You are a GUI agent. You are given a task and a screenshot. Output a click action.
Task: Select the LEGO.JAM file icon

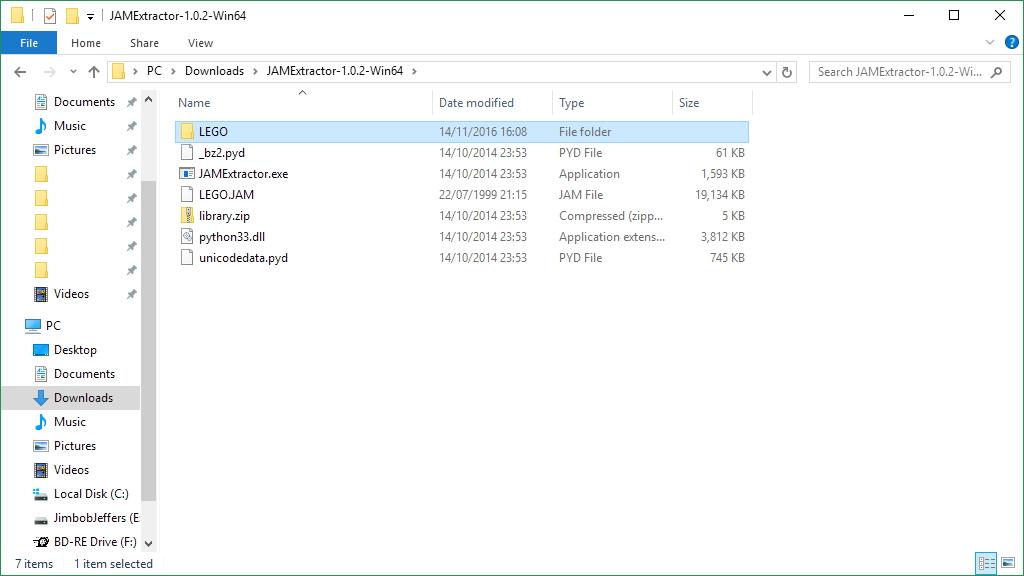187,194
